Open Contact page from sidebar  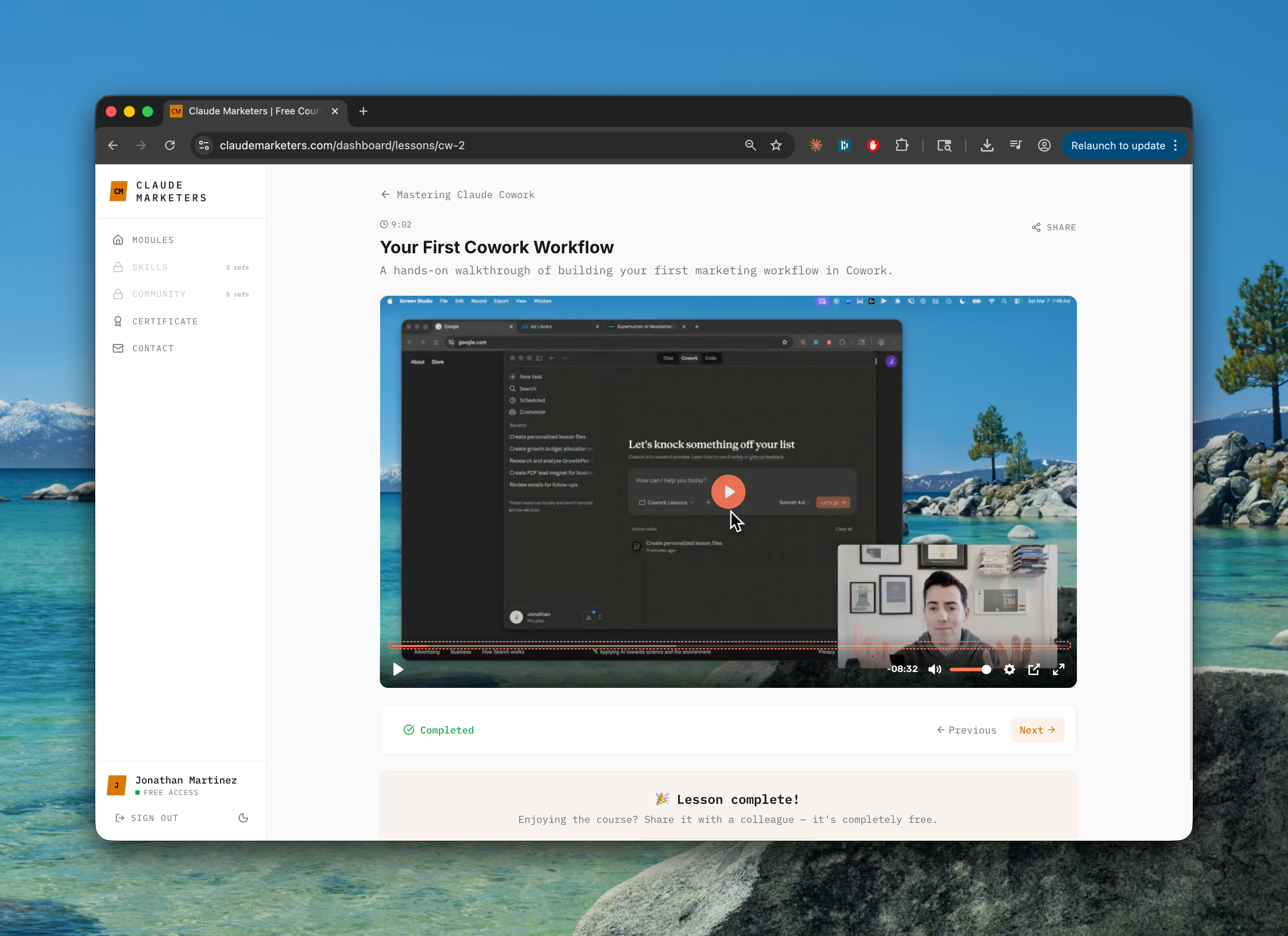point(153,348)
